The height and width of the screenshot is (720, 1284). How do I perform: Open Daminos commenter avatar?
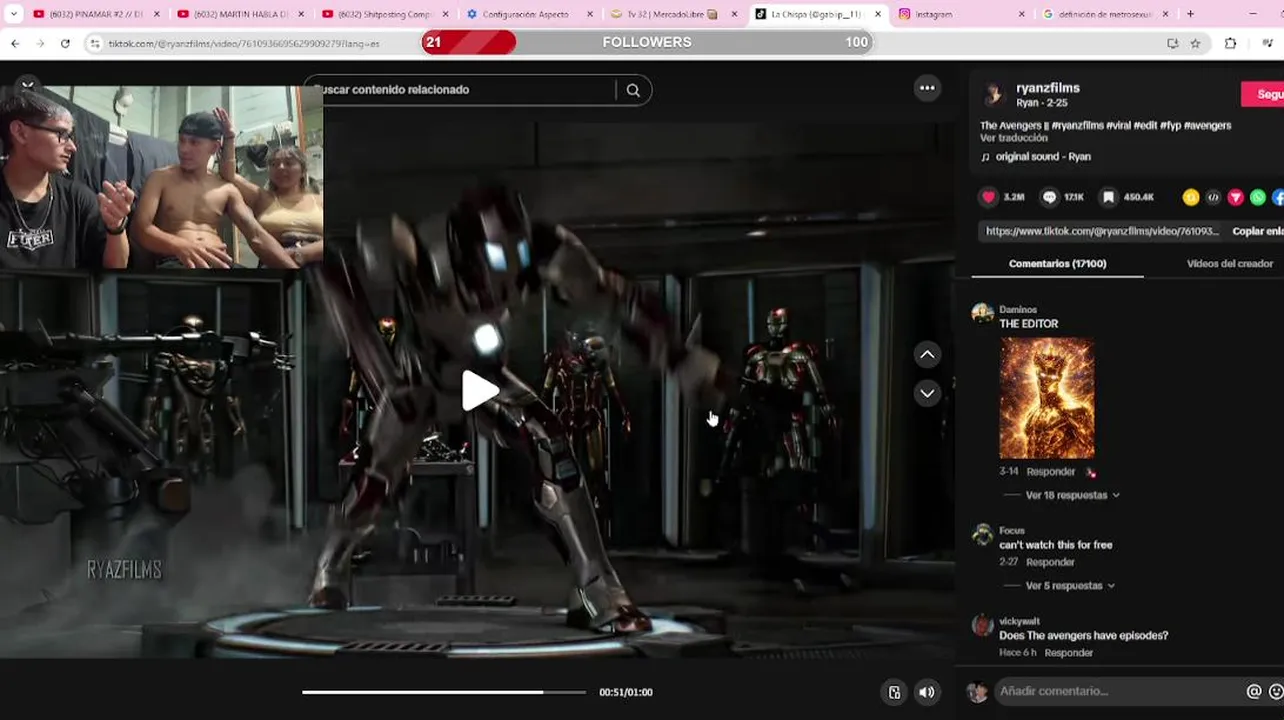(983, 314)
